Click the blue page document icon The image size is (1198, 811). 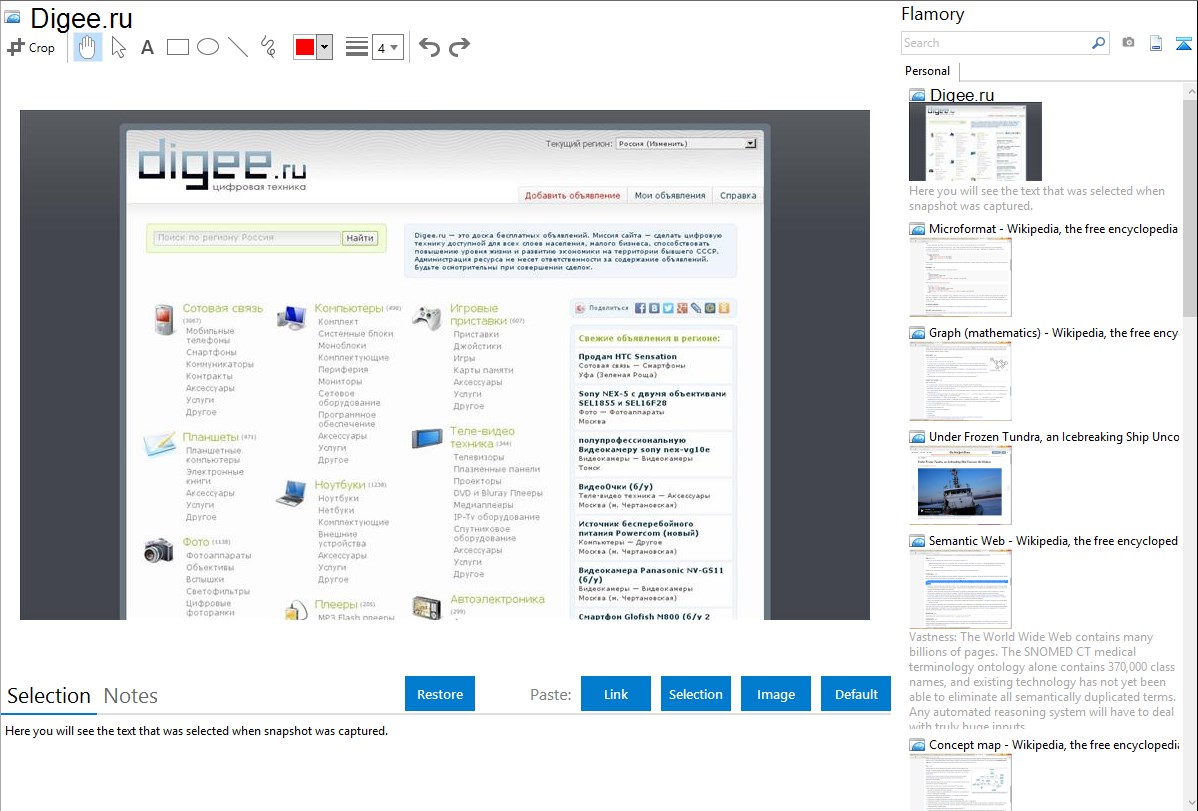(1156, 43)
